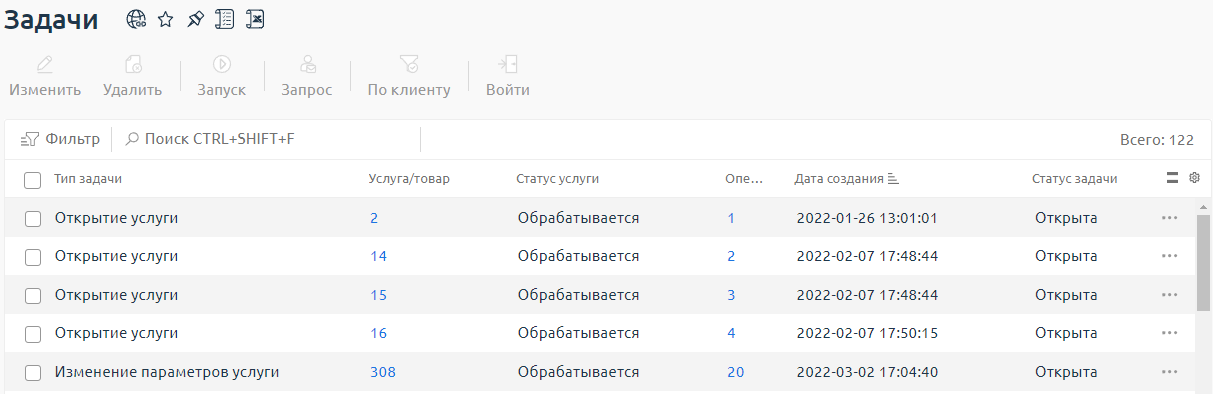
Task: Check the Изменение параметров услуги row
Action: [x=32, y=373]
